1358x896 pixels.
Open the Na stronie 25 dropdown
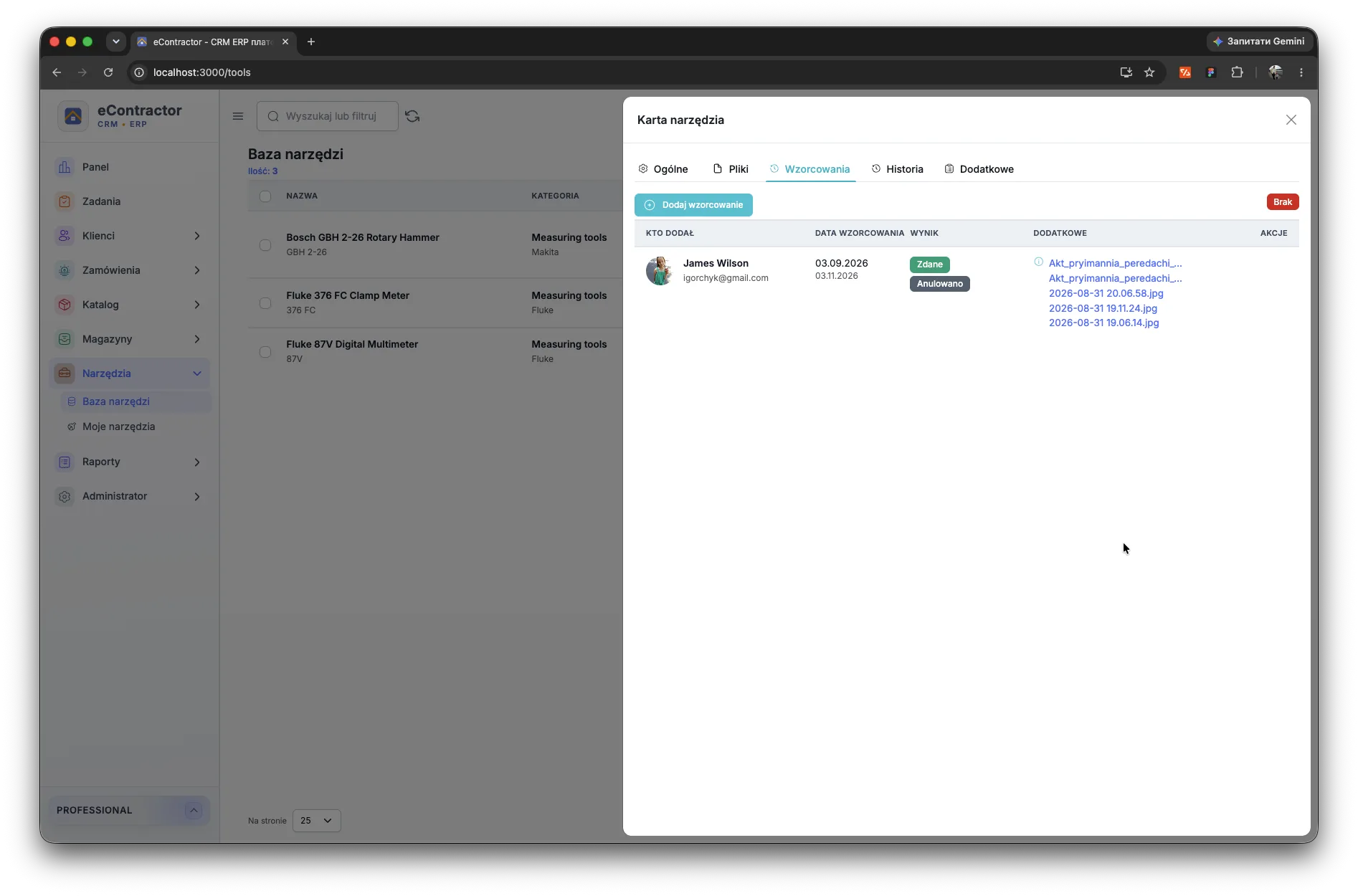click(316, 821)
